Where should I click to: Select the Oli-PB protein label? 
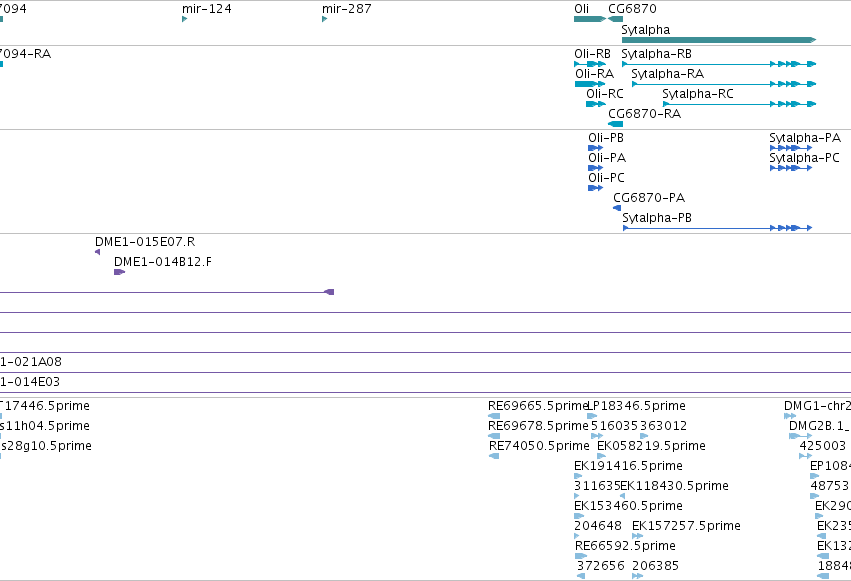coord(606,138)
